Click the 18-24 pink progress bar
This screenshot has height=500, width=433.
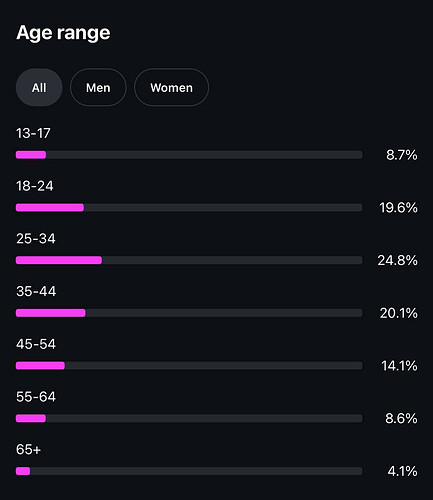point(50,207)
